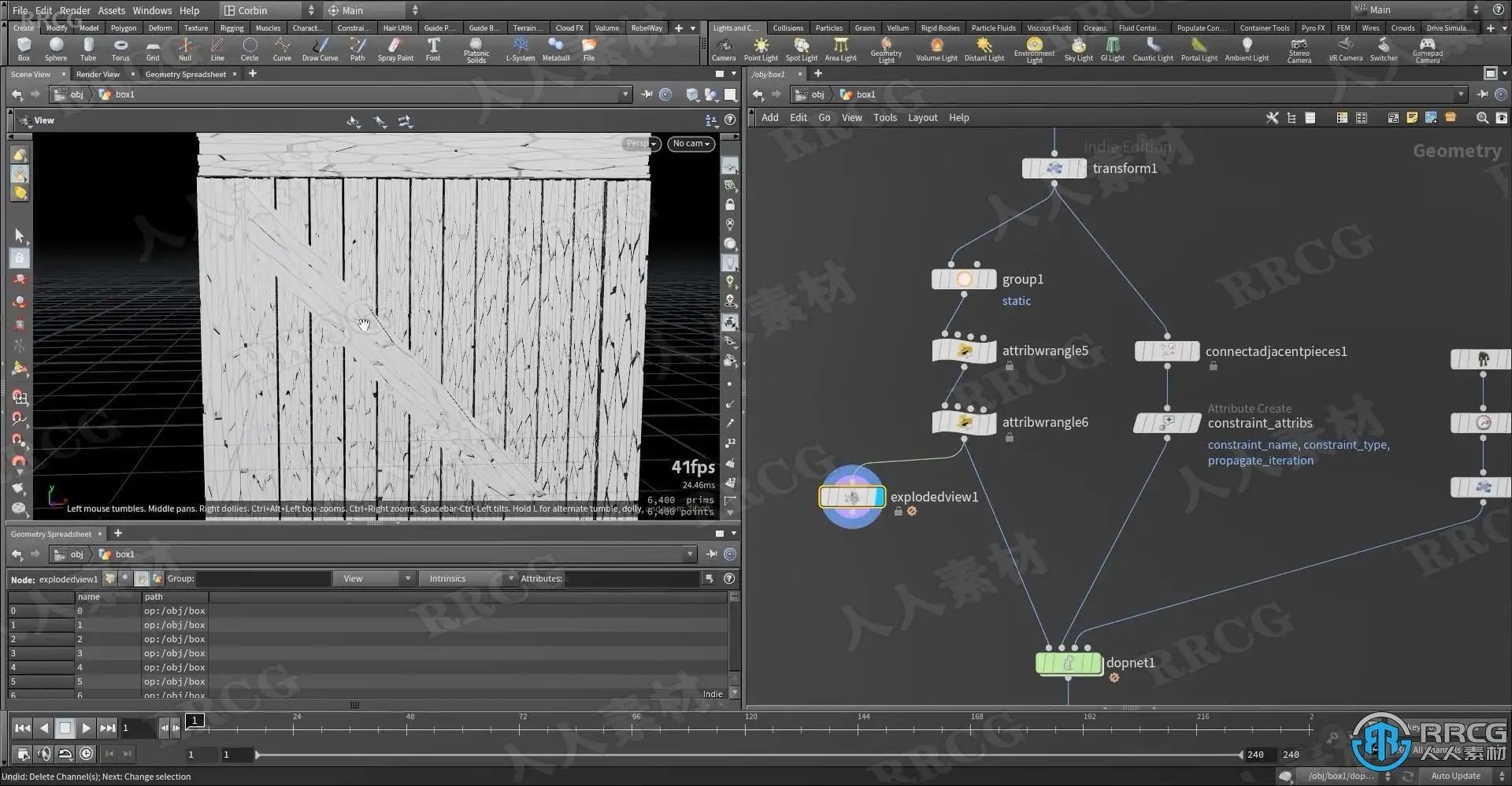Click the Torus shelf tool

(120, 49)
